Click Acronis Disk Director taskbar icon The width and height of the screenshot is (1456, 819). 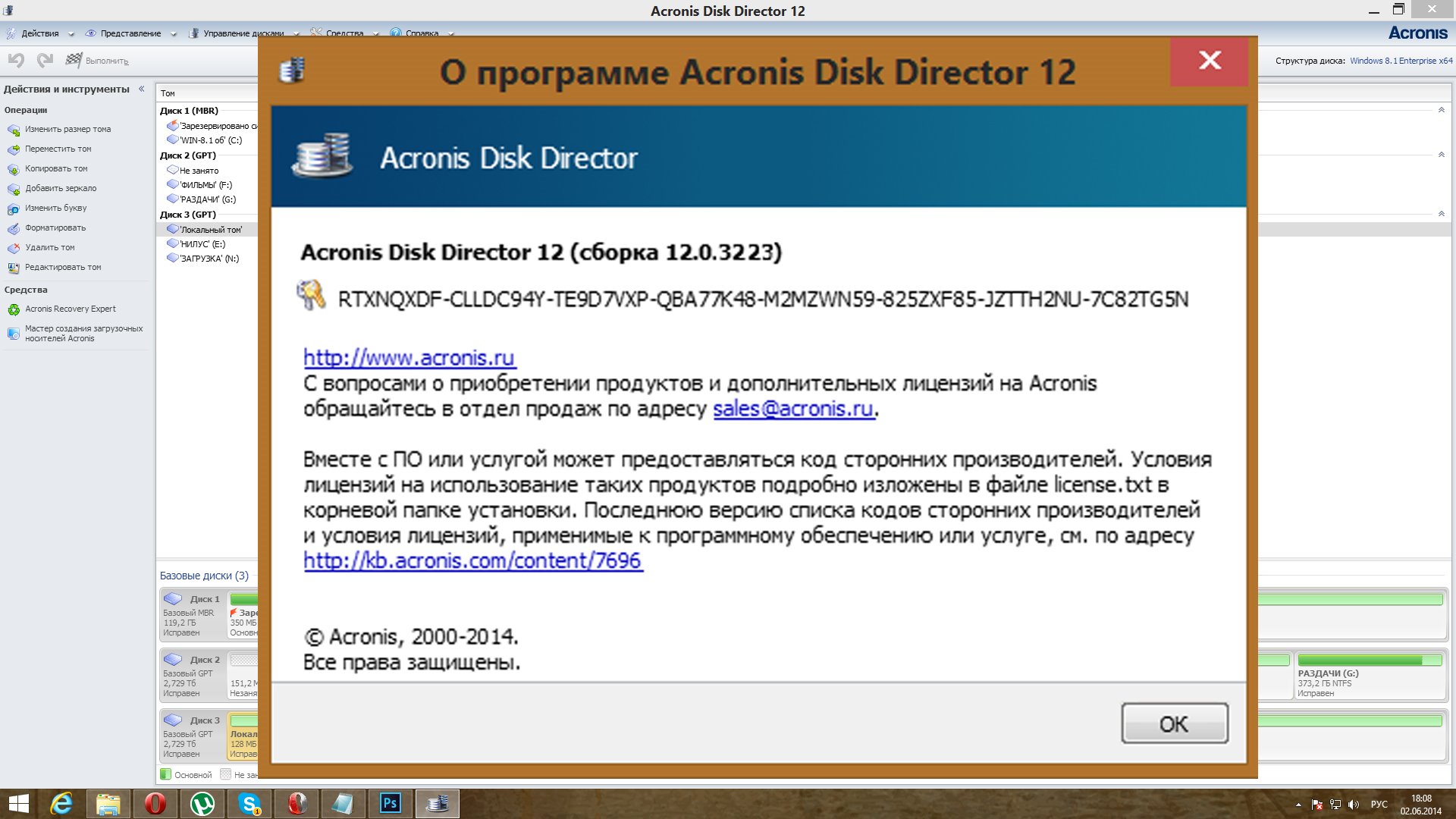point(437,803)
